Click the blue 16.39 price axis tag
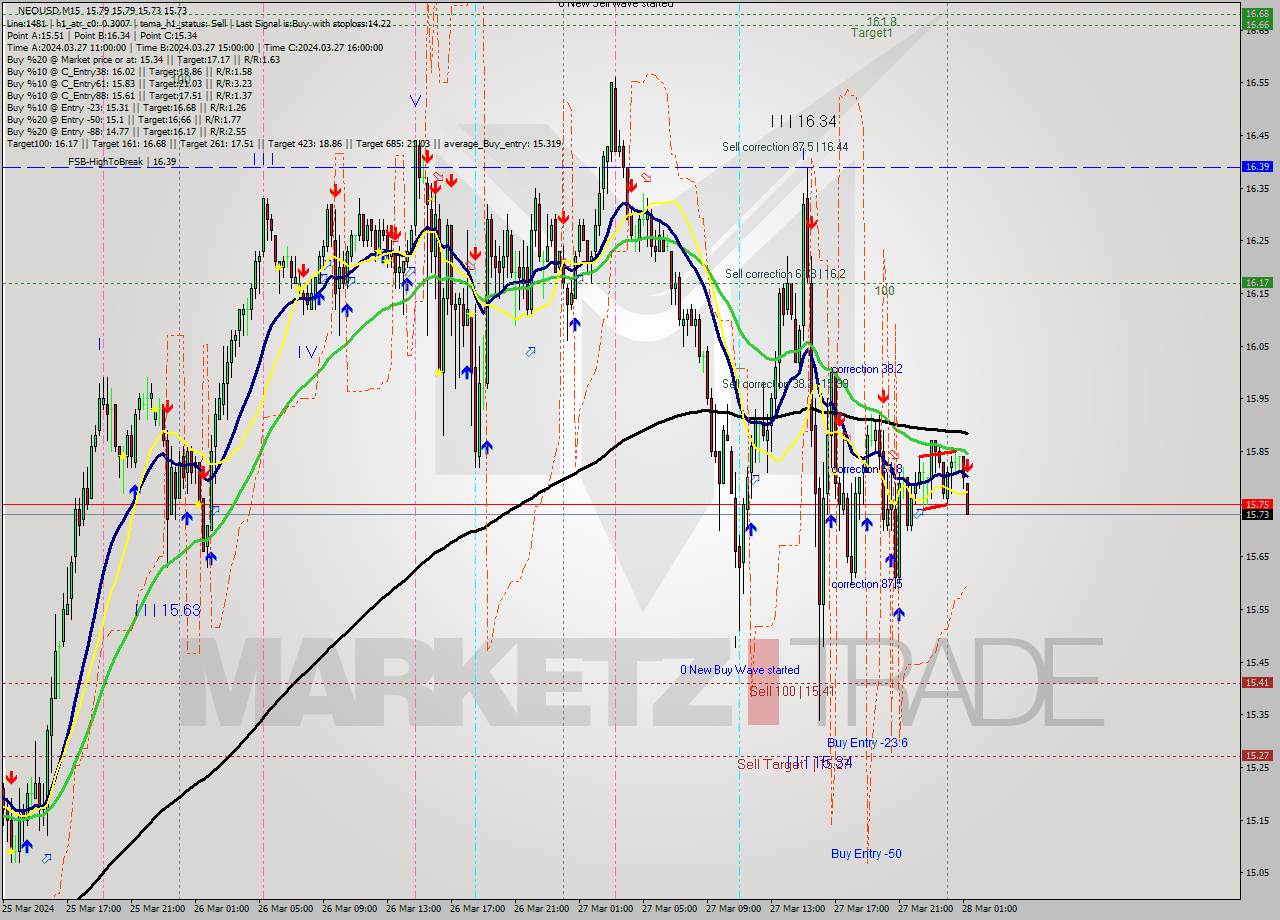Screen dimensions: 1280x920 click(1257, 166)
